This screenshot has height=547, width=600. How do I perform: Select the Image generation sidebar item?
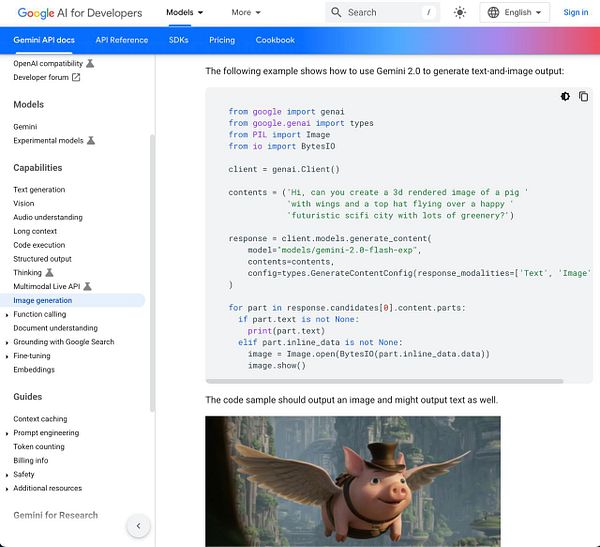click(x=72, y=300)
